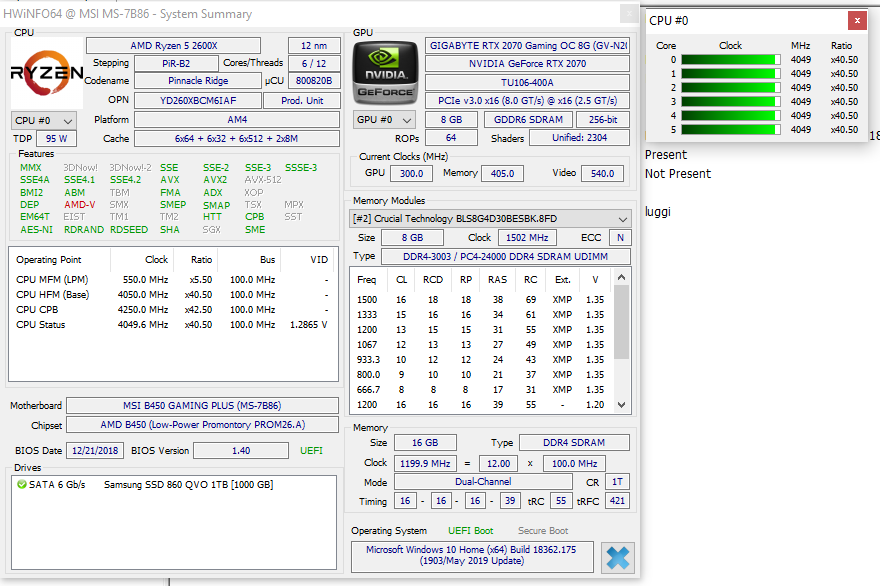Click the Pinnacle Ridge codename field
Viewport: 880px width, 586px height.
[198, 81]
